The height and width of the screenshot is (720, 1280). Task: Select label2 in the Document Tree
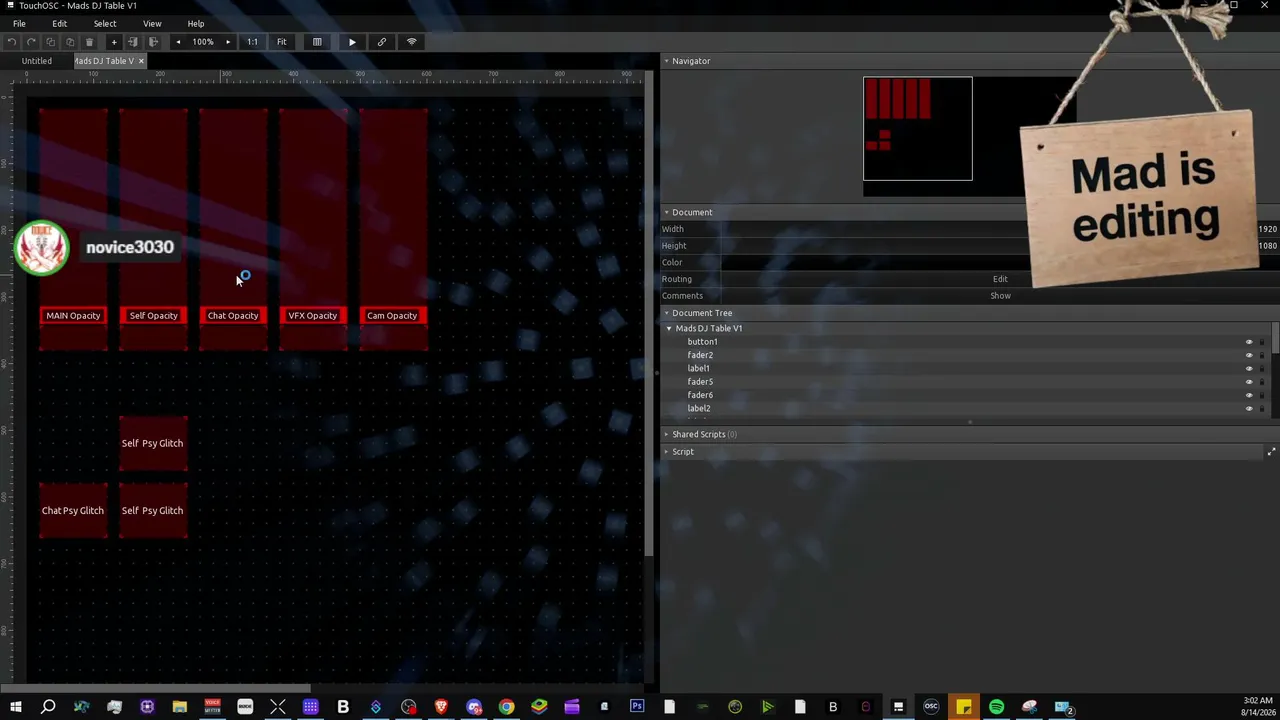point(699,409)
